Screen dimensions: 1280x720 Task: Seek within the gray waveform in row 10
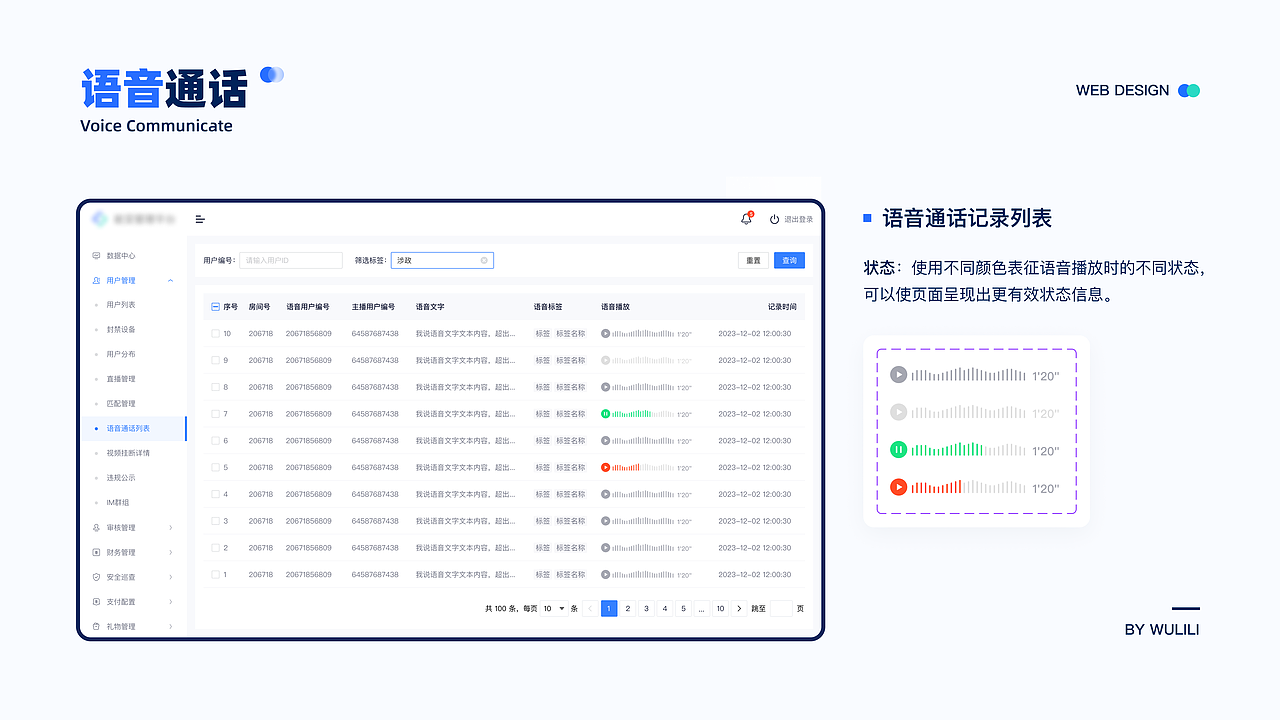pos(643,333)
